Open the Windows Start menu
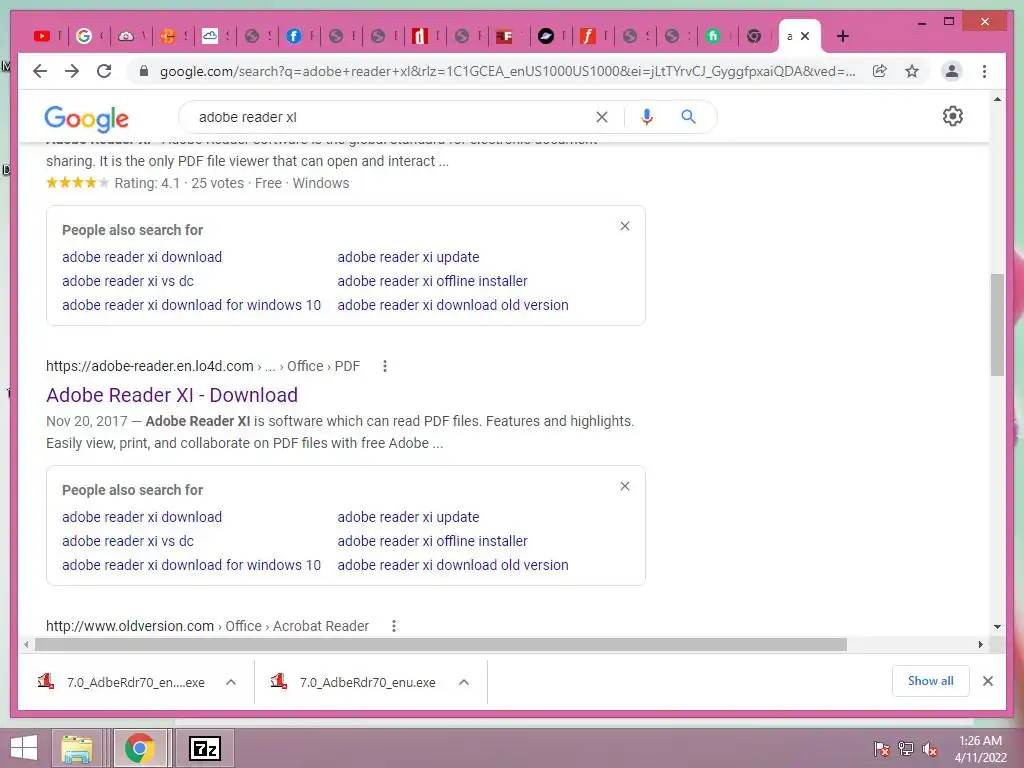This screenshot has height=768, width=1024. [x=24, y=748]
